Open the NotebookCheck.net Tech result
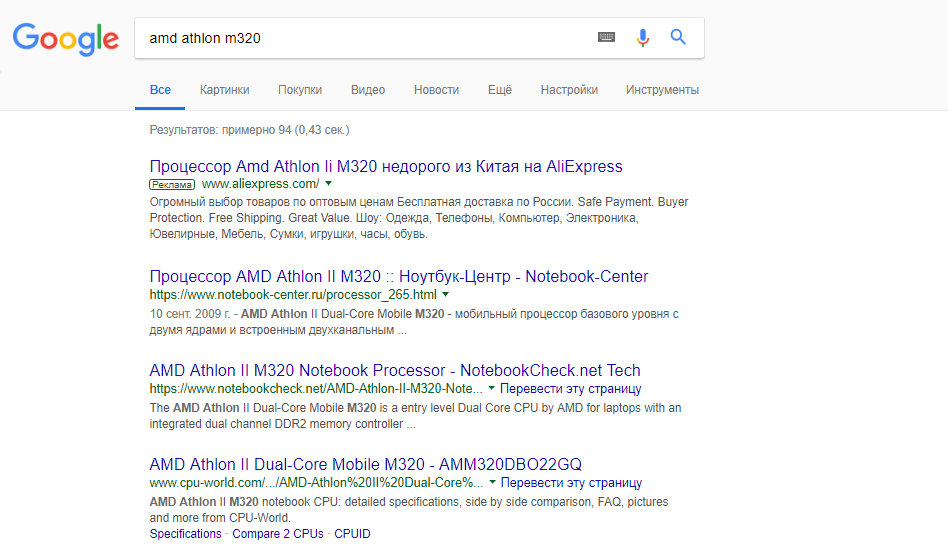 [395, 370]
